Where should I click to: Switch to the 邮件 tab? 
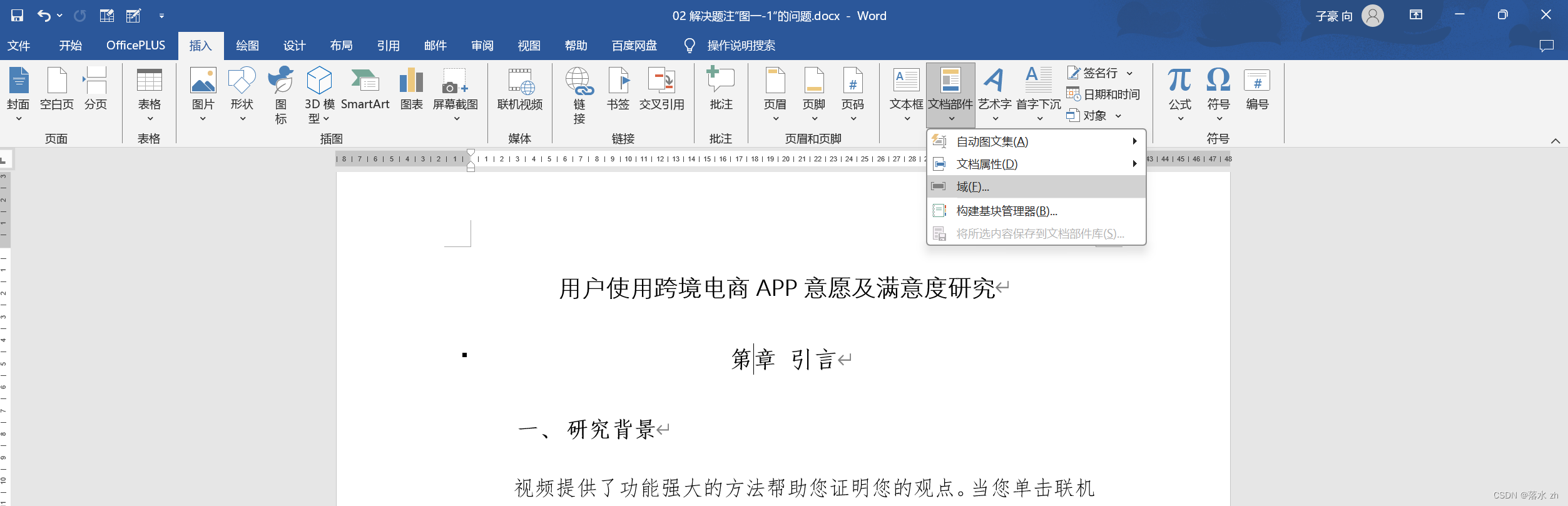435,46
